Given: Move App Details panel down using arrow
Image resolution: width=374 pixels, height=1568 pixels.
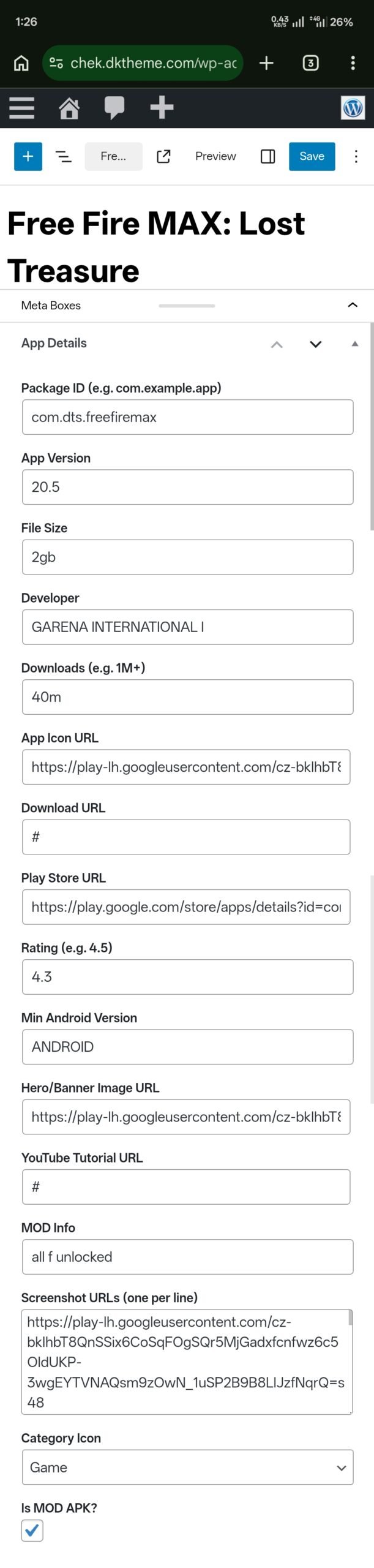Looking at the screenshot, I should click(315, 344).
